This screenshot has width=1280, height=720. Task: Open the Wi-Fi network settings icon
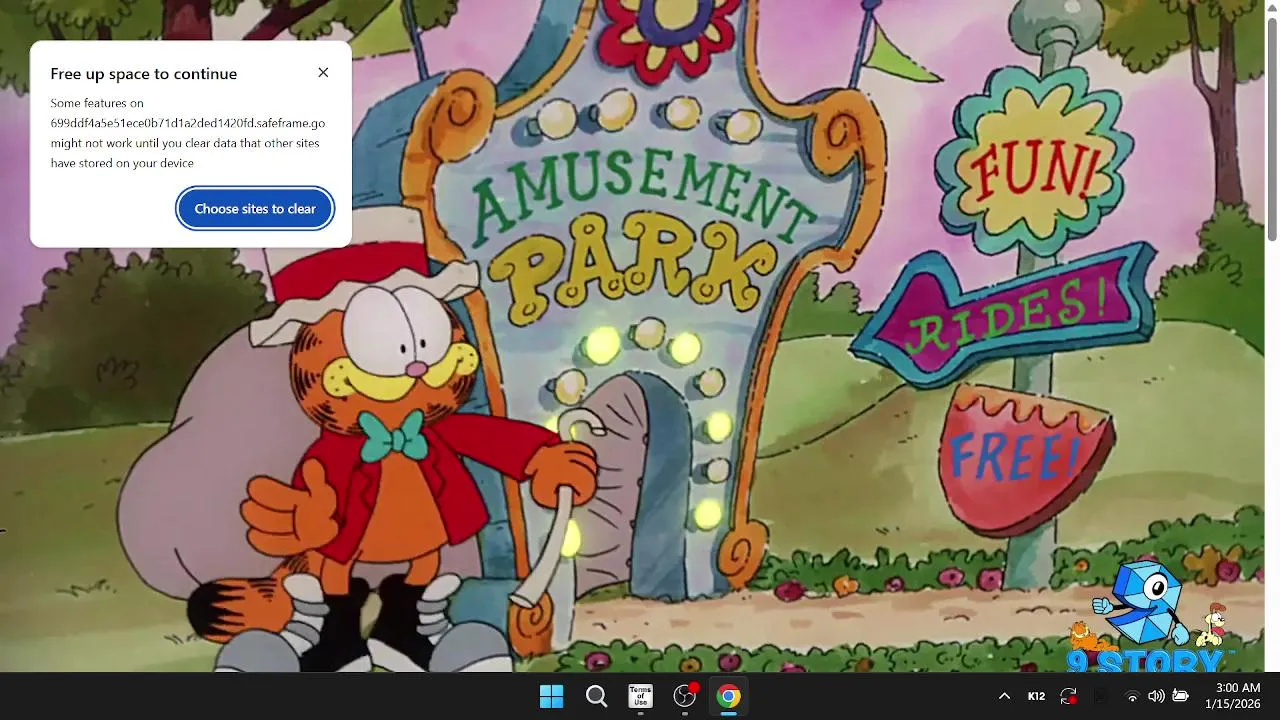(x=1132, y=696)
